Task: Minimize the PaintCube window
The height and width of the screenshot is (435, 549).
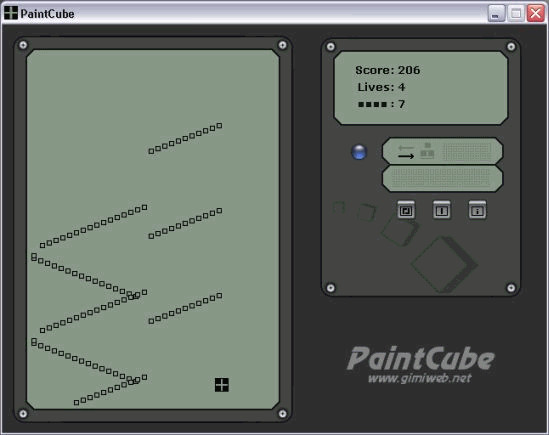Action: tap(496, 14)
